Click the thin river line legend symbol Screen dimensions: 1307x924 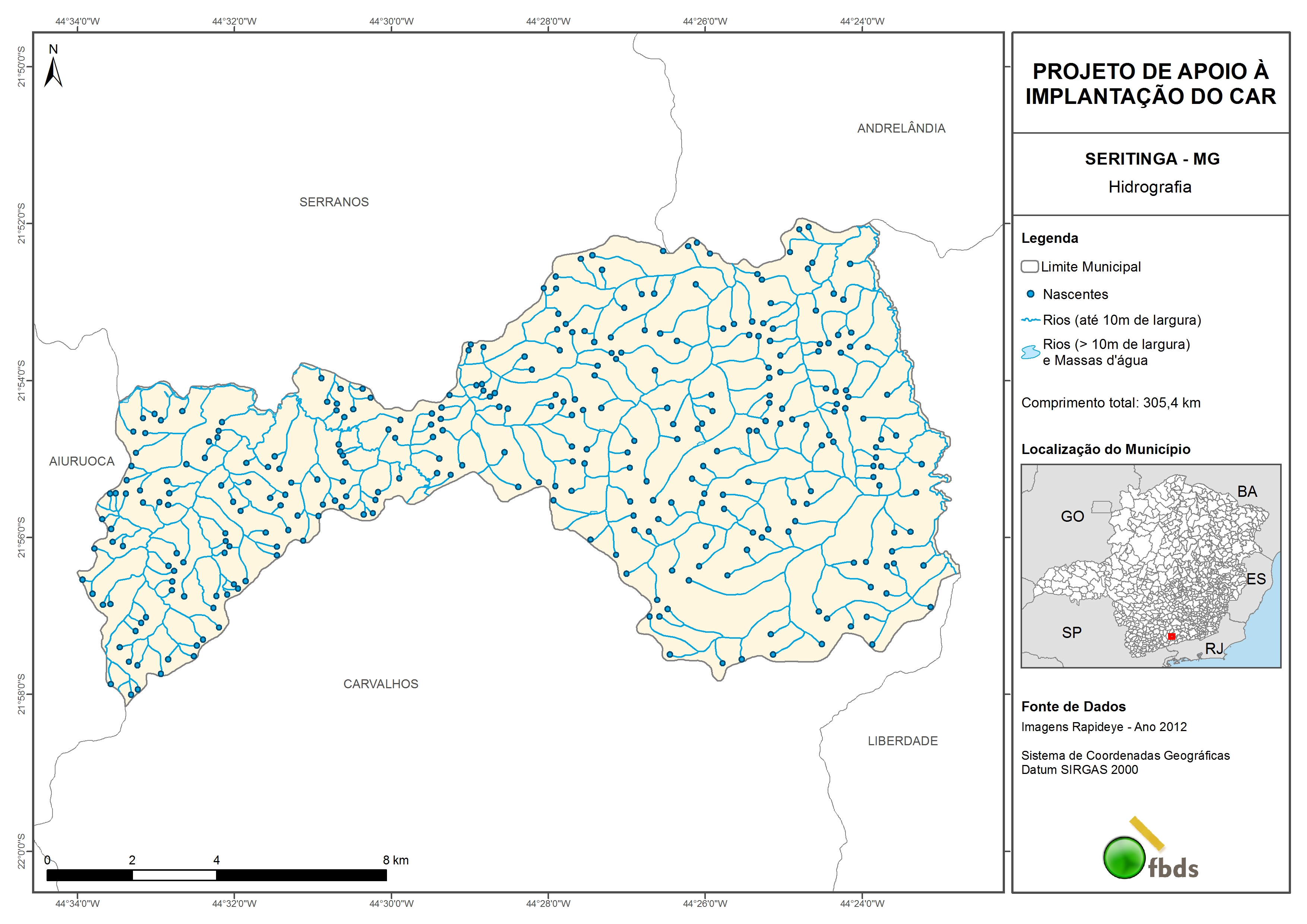coord(1031,320)
